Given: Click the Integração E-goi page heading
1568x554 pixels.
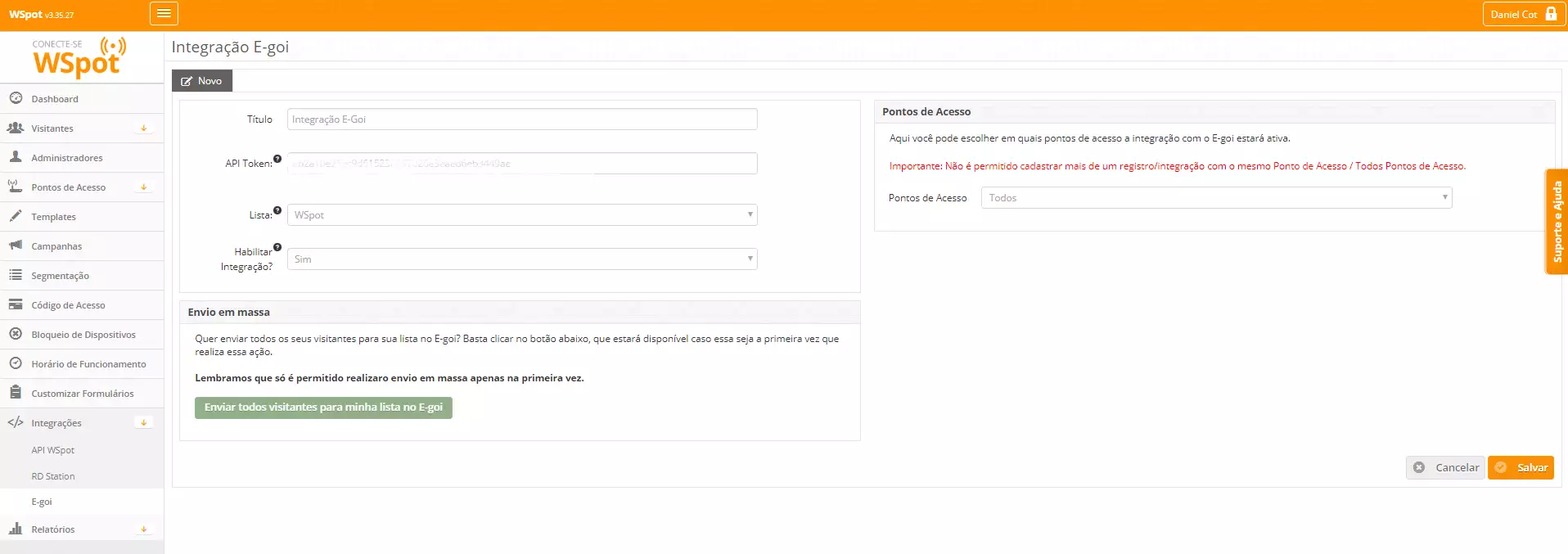Looking at the screenshot, I should click(230, 47).
